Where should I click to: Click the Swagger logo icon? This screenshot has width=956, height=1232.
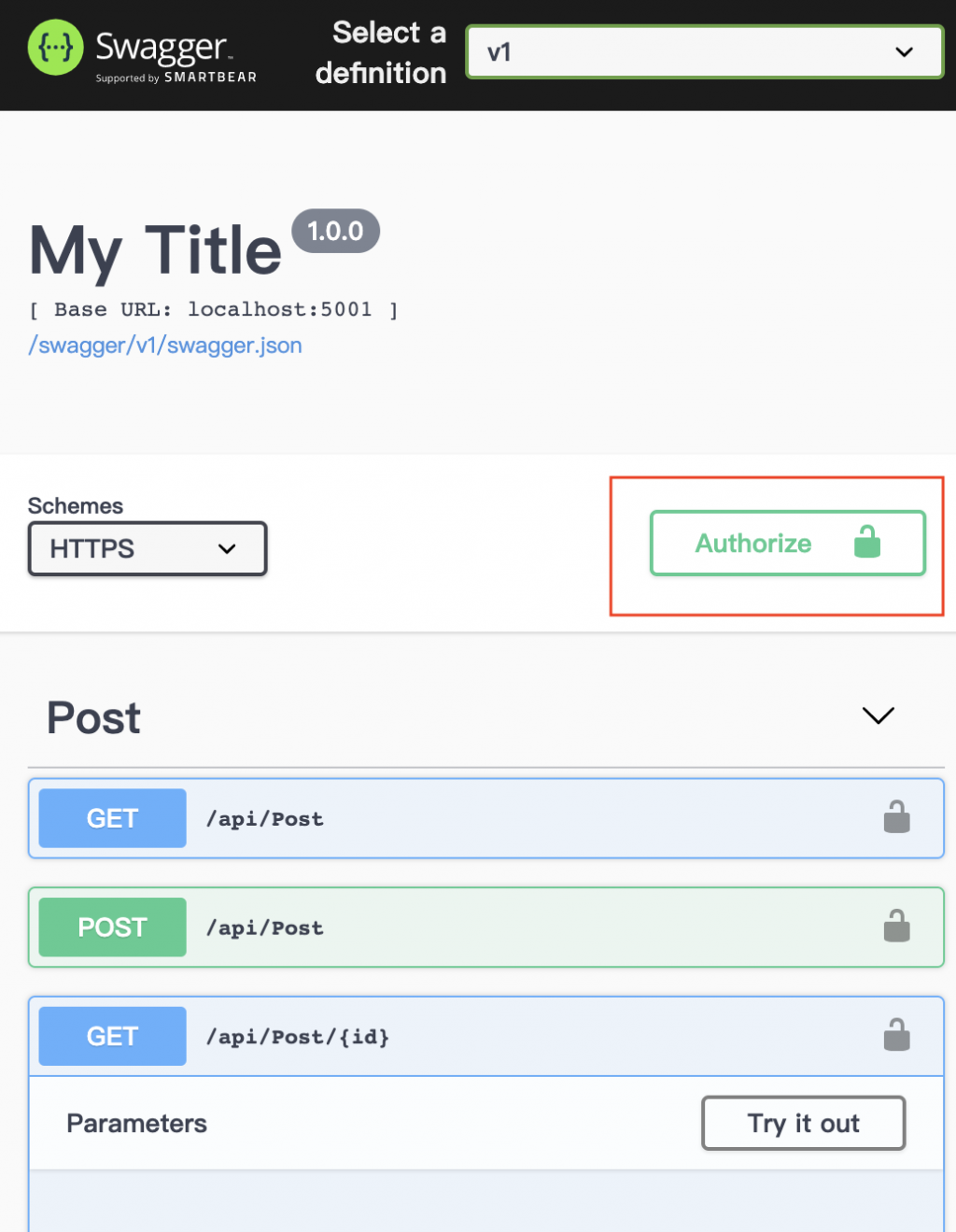56,48
